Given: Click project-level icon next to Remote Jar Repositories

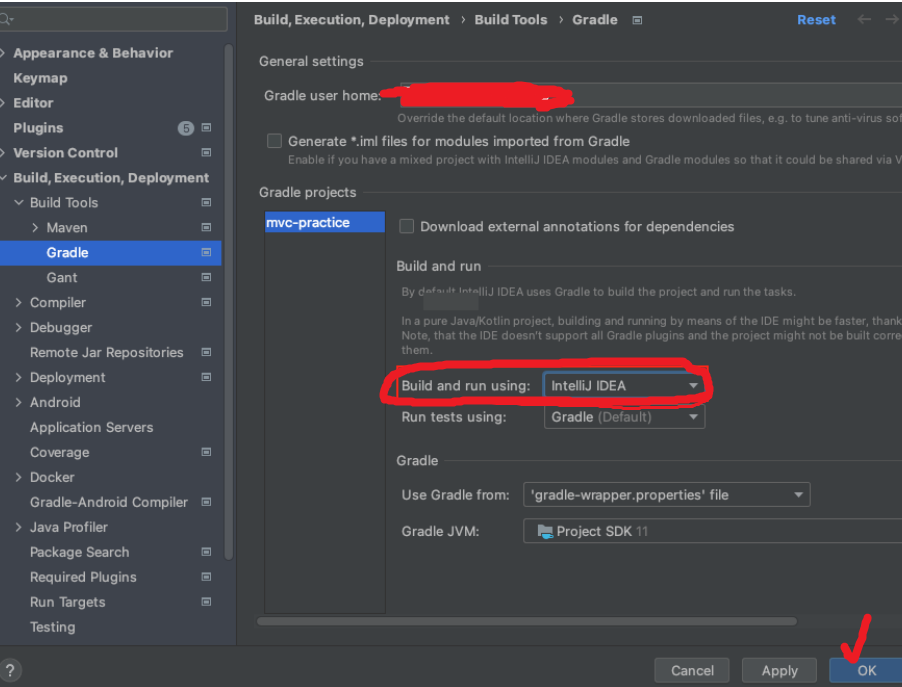Looking at the screenshot, I should 207,352.
